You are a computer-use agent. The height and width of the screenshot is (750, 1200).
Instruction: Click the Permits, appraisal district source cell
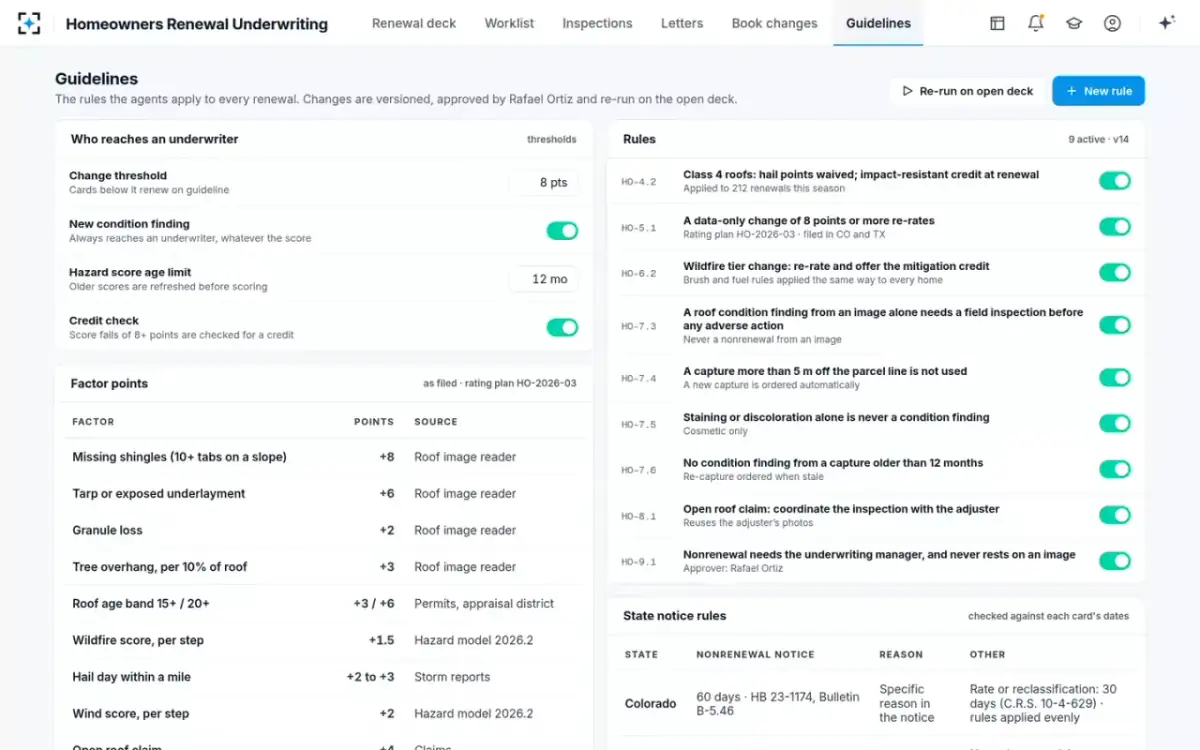[484, 604]
